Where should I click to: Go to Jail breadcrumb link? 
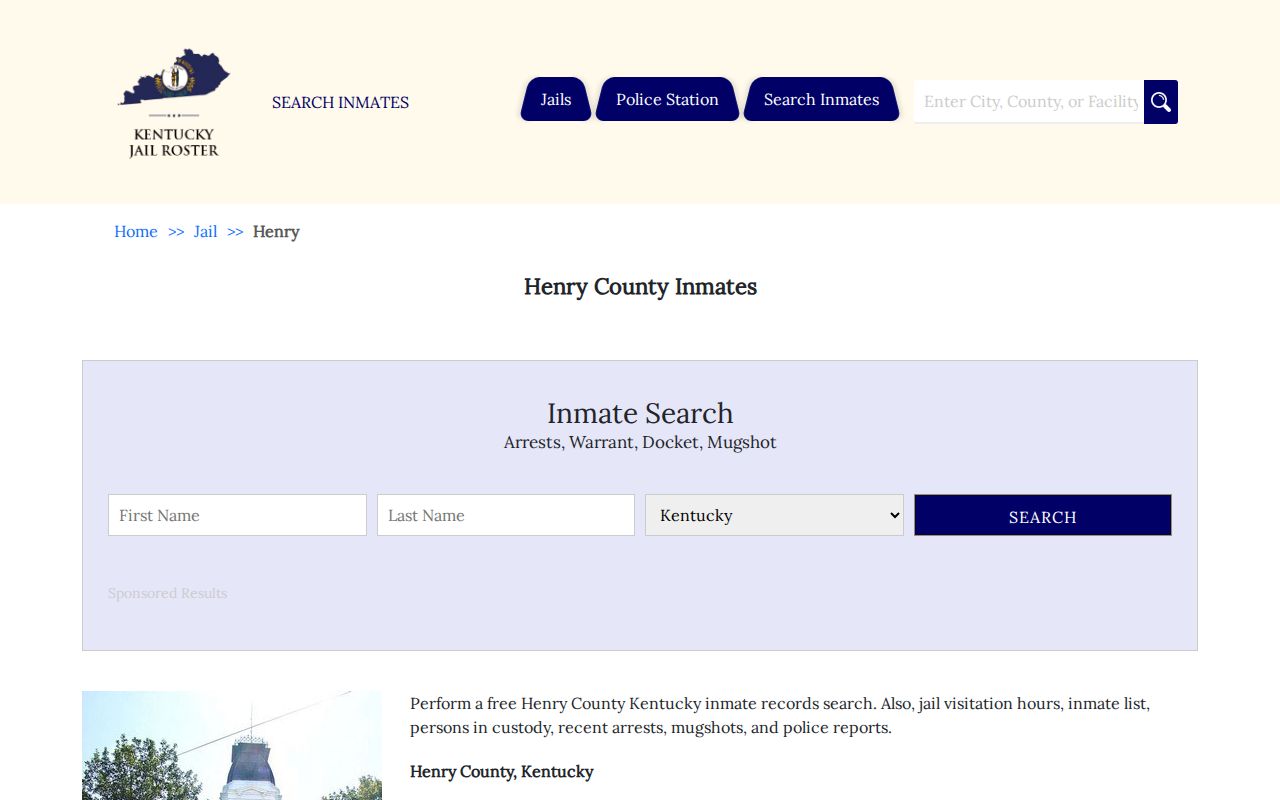tap(206, 231)
